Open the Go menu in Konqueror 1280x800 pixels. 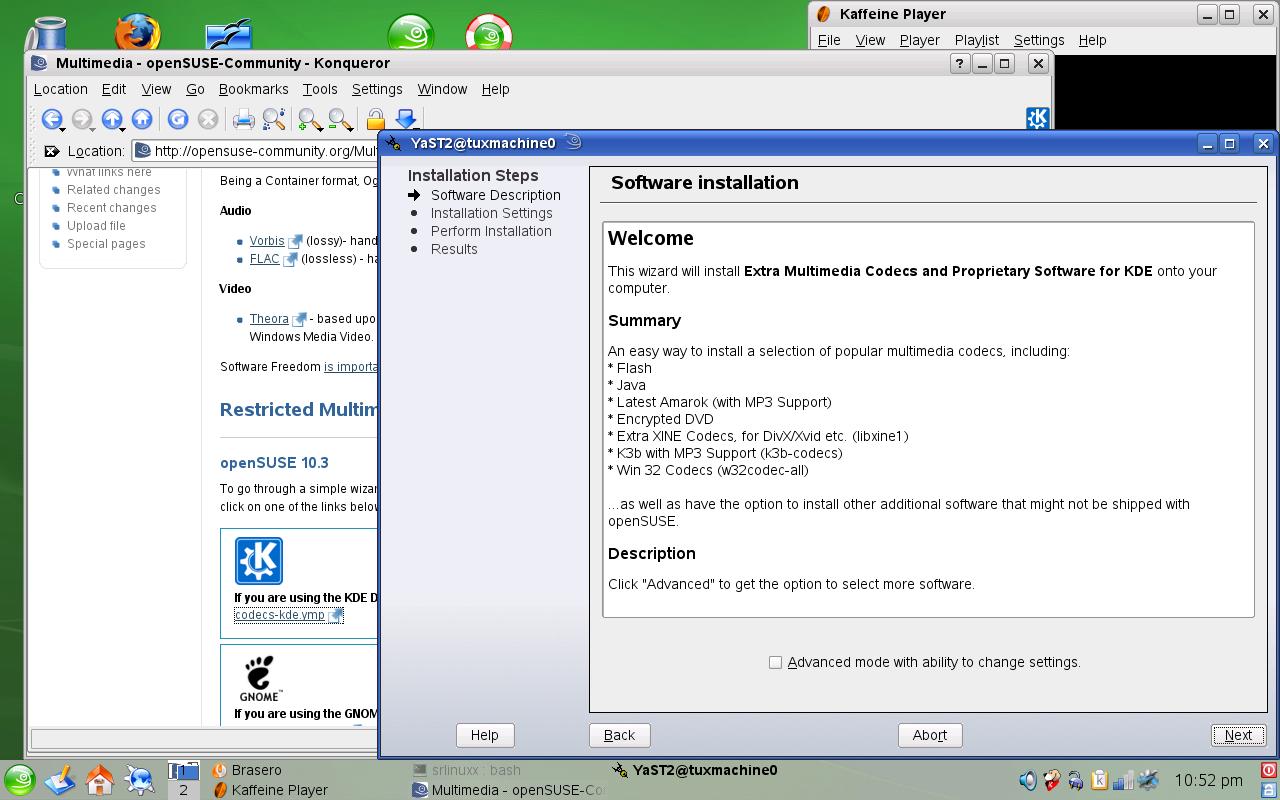[x=195, y=89]
